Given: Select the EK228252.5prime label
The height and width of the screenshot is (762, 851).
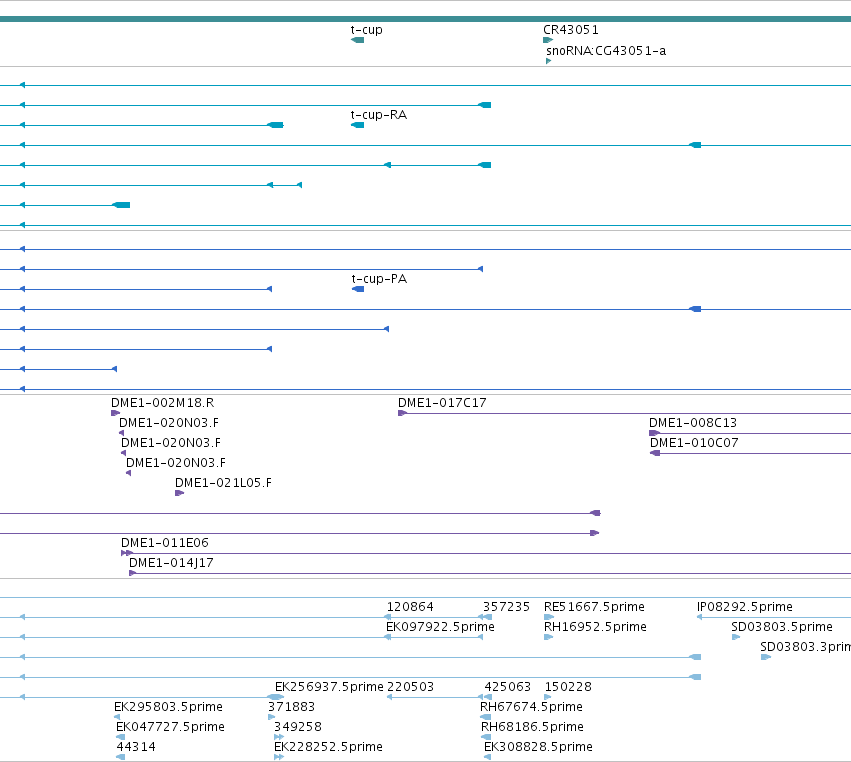Looking at the screenshot, I should [328, 747].
